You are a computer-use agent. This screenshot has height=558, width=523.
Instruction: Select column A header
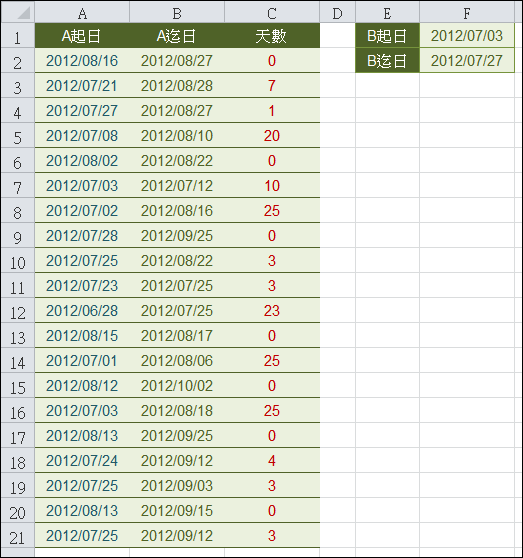[82, 12]
